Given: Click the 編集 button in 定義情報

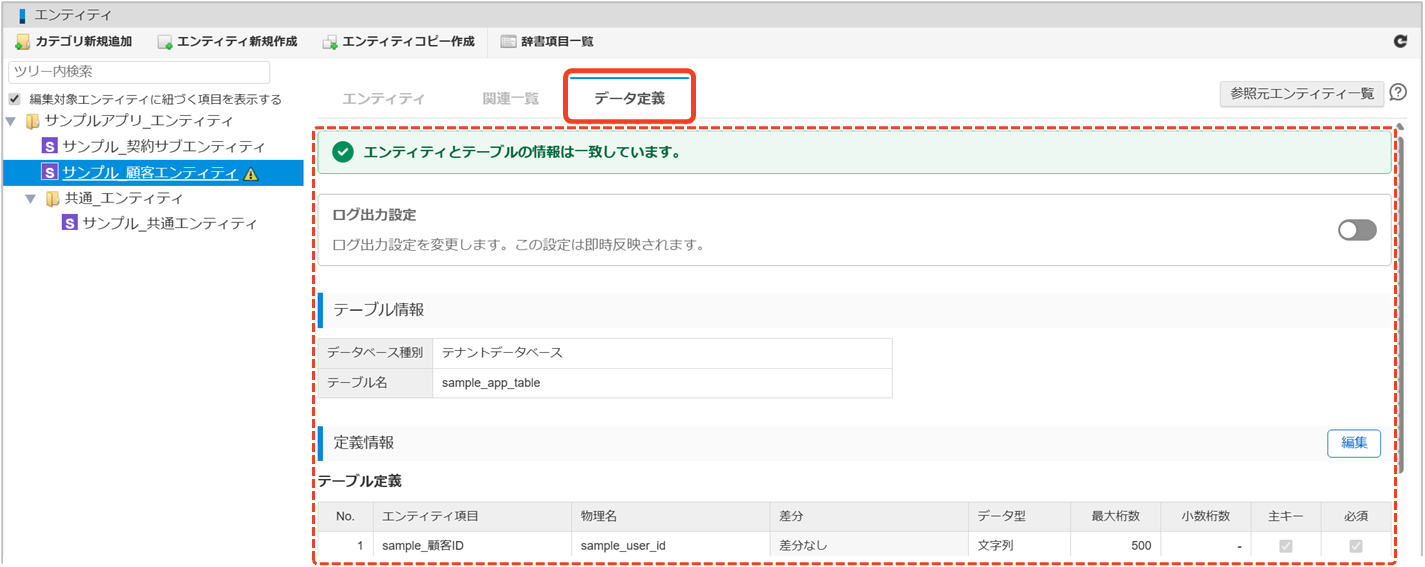Looking at the screenshot, I should coord(1354,443).
